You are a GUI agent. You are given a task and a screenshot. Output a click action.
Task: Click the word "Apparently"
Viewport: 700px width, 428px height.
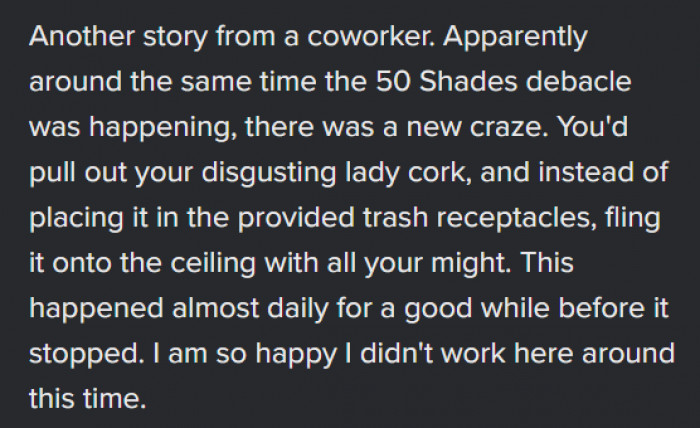click(x=515, y=37)
